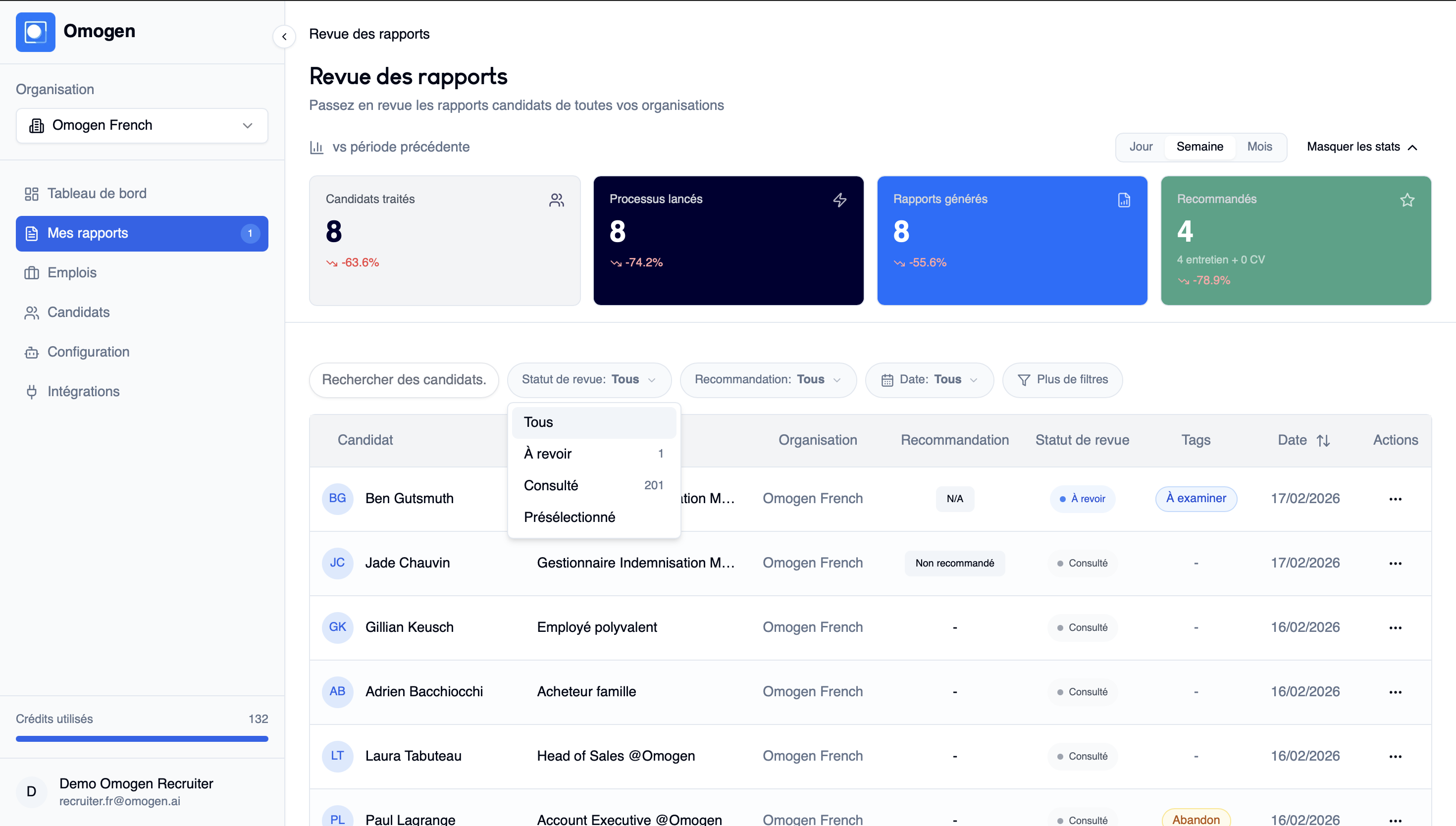Screen dimensions: 1456x826
Task: Switch to the Mois period view
Action: click(x=1259, y=147)
